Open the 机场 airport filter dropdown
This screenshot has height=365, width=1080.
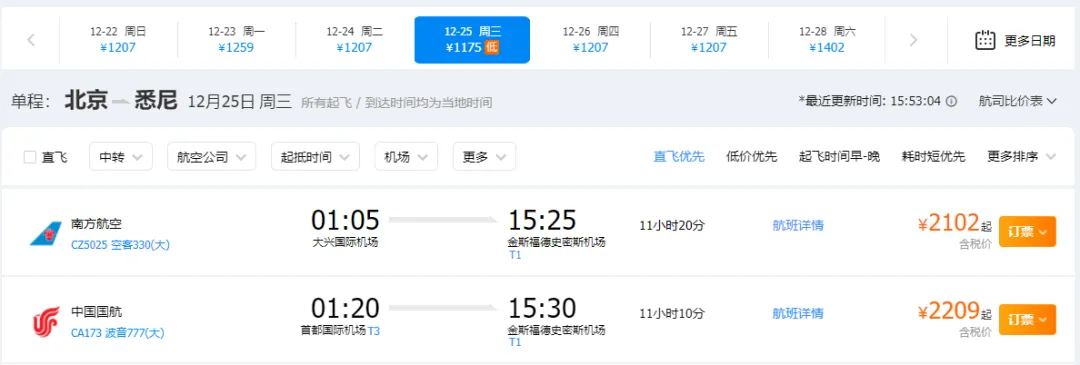pos(406,156)
